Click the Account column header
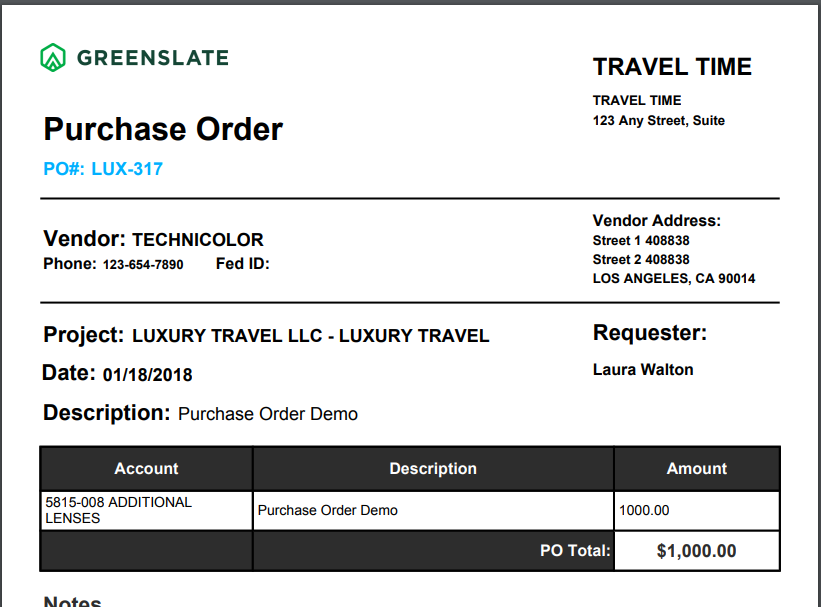The height and width of the screenshot is (607, 821). (x=147, y=468)
